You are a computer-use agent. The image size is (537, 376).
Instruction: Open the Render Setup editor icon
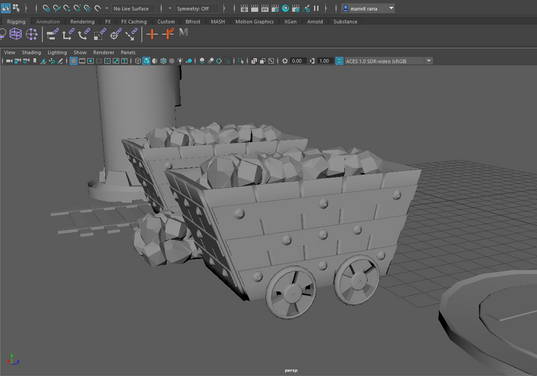(296, 8)
